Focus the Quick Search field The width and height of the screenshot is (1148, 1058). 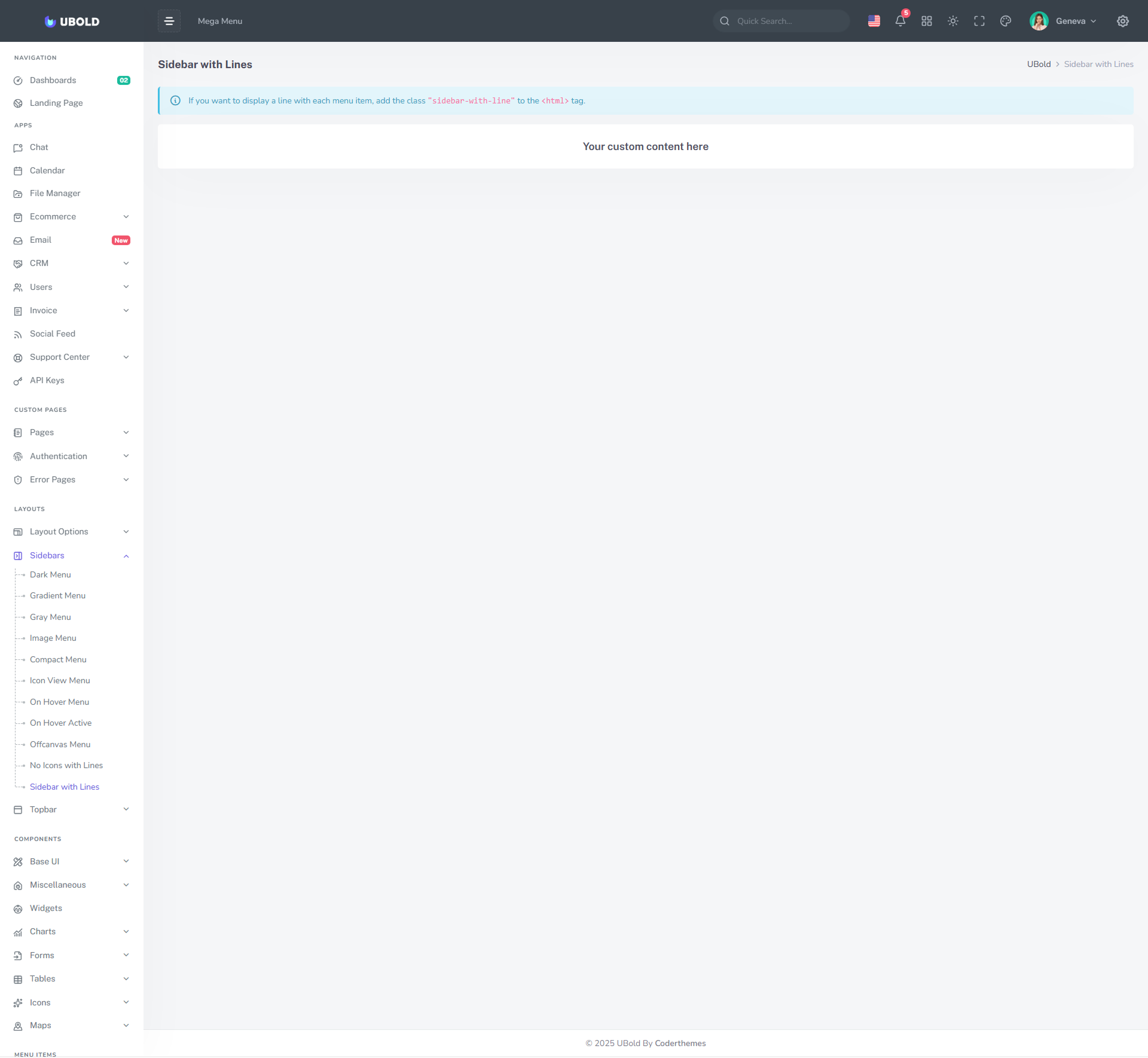point(781,21)
